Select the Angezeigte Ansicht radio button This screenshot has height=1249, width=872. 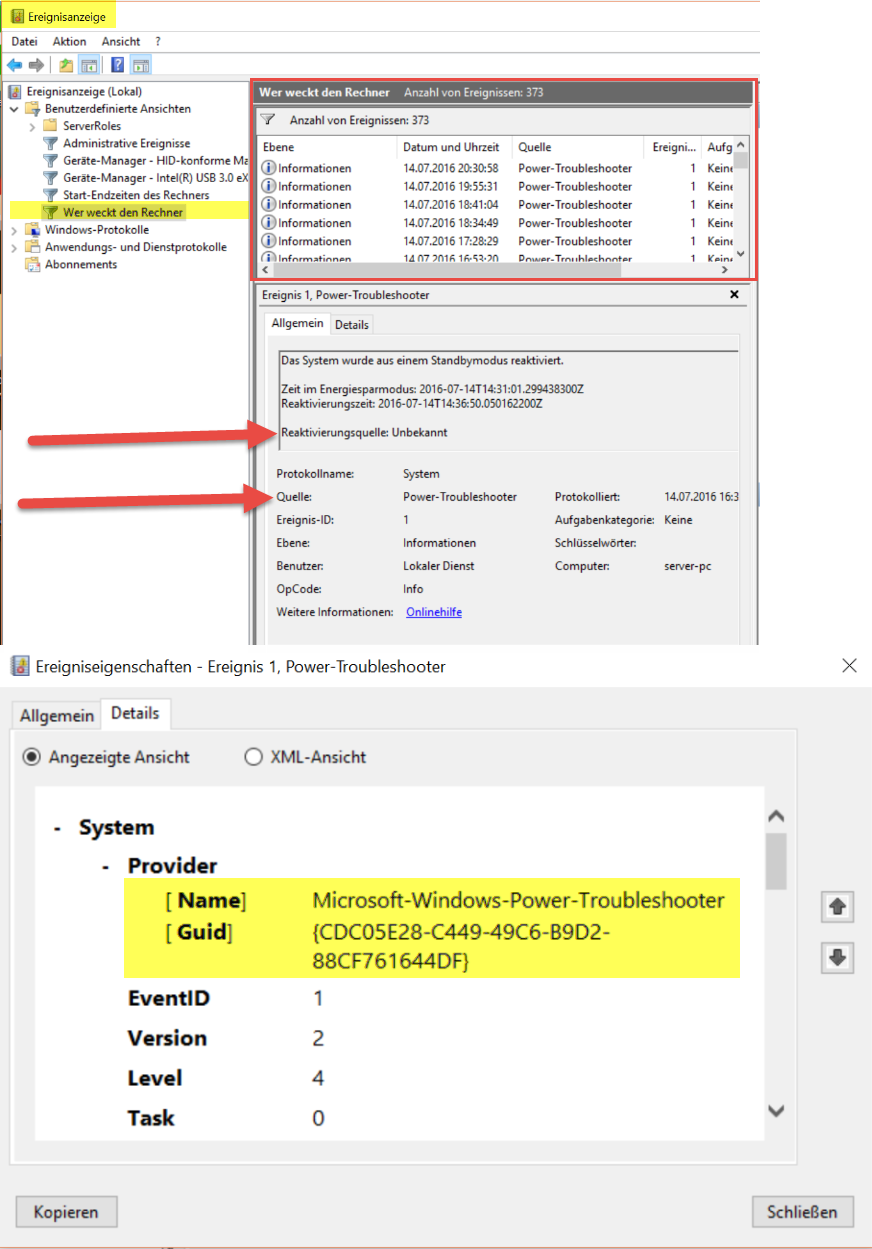32,757
